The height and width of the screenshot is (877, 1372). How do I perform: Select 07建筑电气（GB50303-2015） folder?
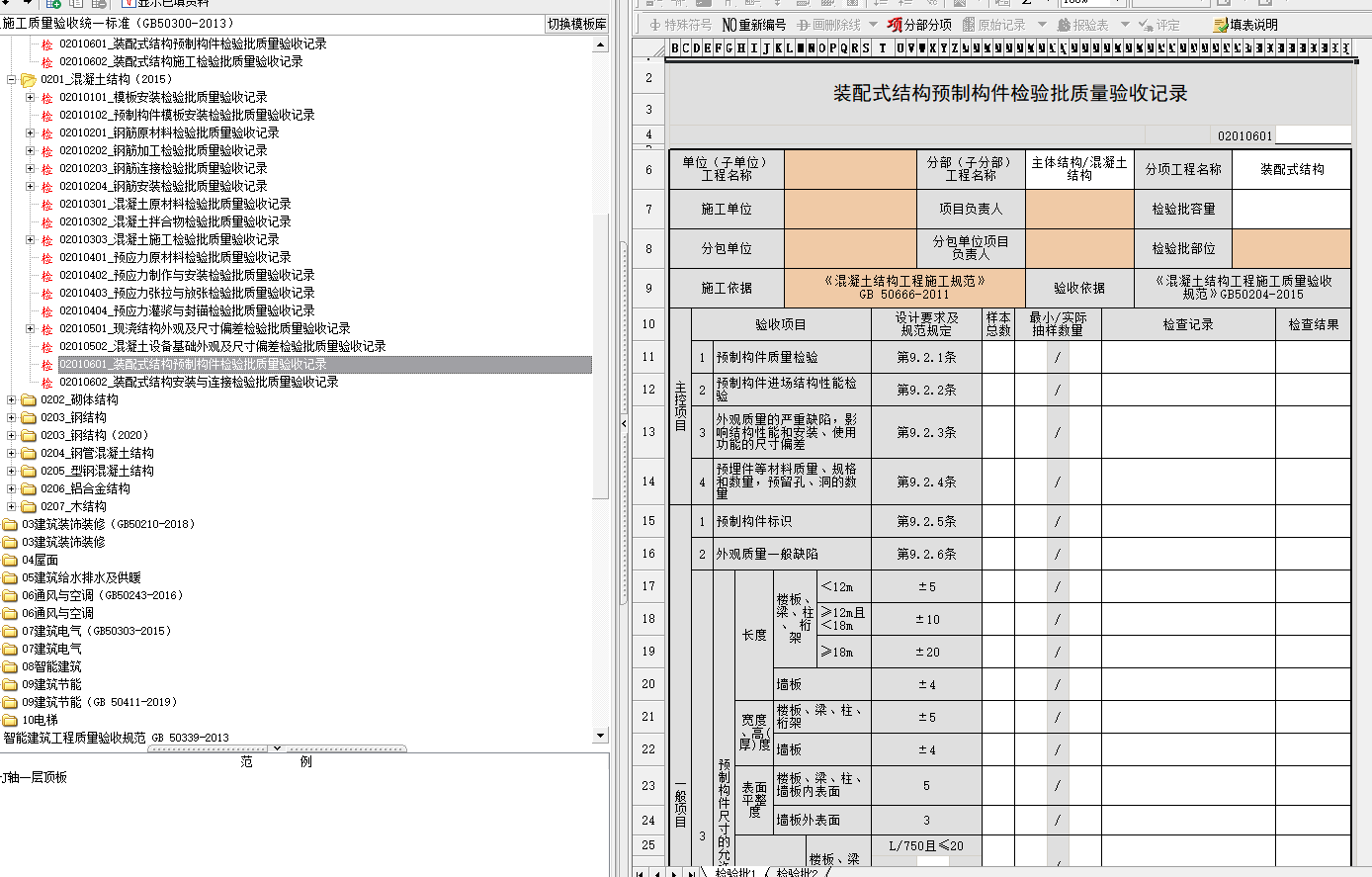[x=97, y=632]
